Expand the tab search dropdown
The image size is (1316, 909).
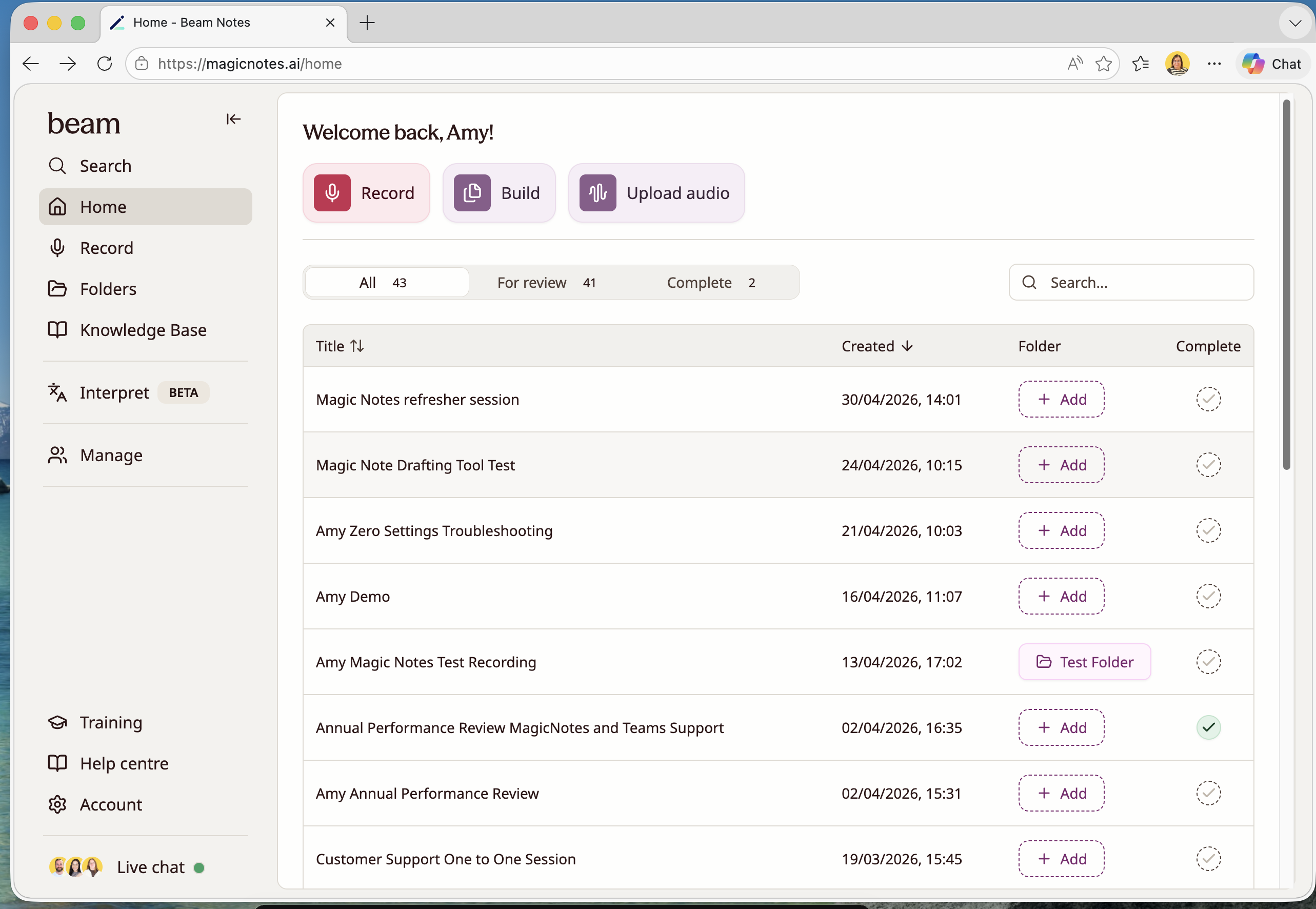tap(1295, 24)
